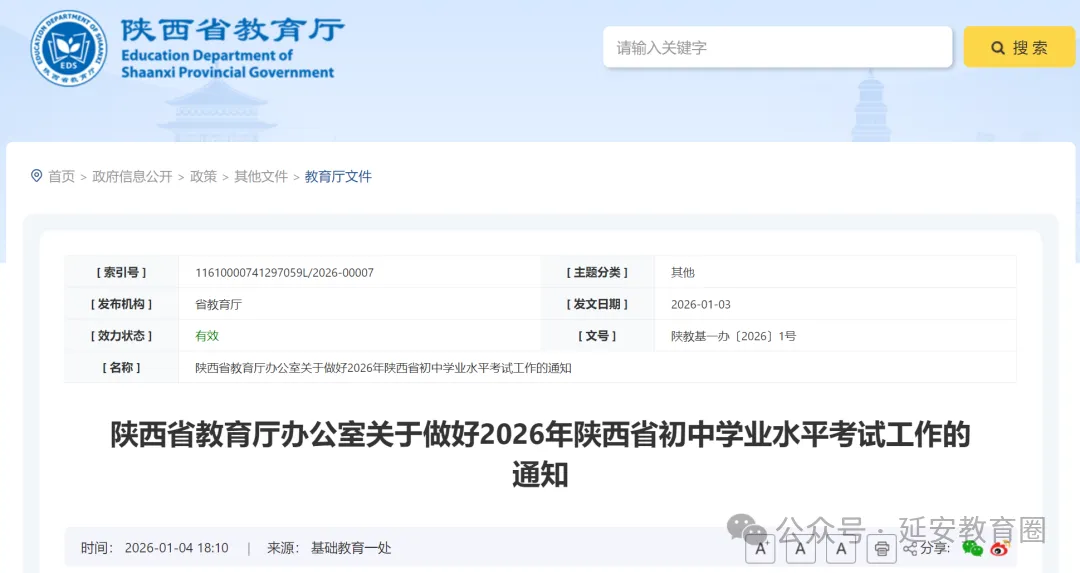Click the 名称 row document name text
Viewport: 1080px width, 573px height.
(x=383, y=368)
